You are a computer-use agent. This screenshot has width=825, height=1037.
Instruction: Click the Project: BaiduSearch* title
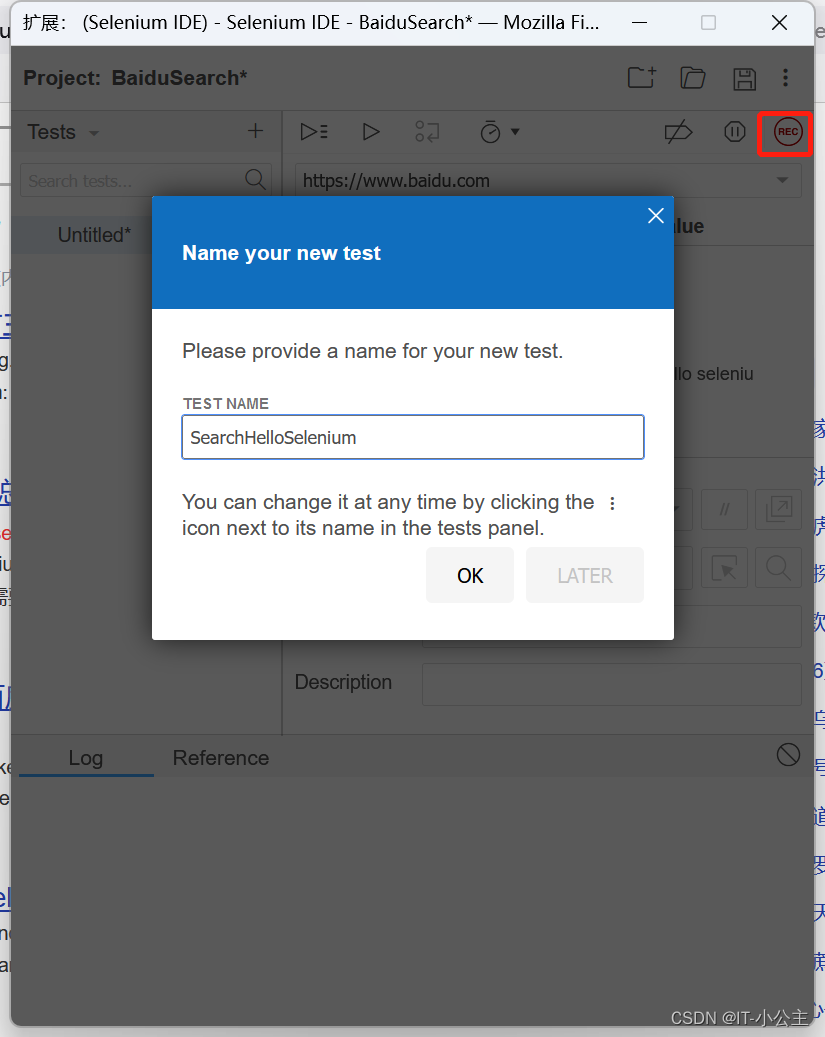[135, 78]
